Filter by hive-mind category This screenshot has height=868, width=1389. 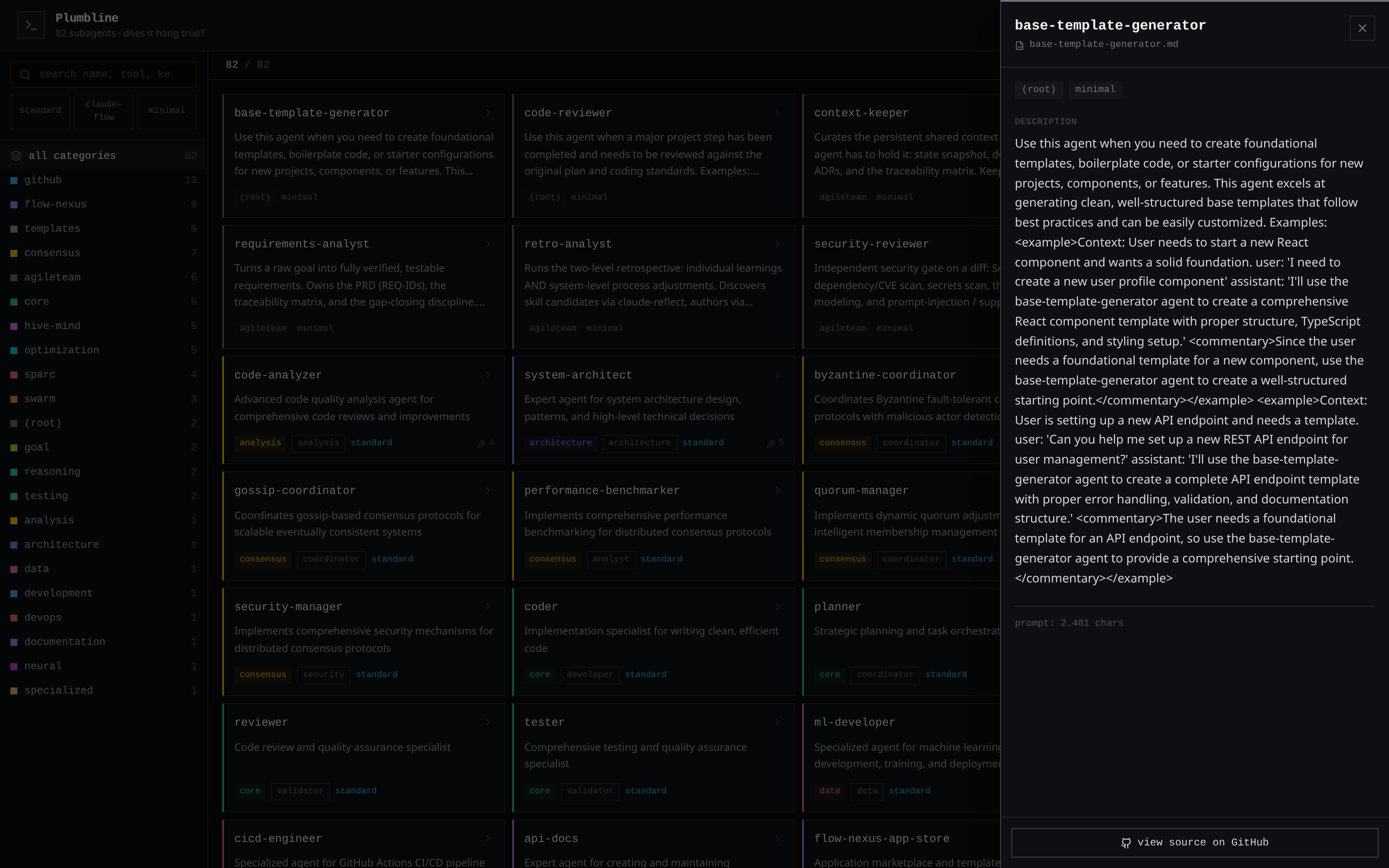[x=104, y=326]
